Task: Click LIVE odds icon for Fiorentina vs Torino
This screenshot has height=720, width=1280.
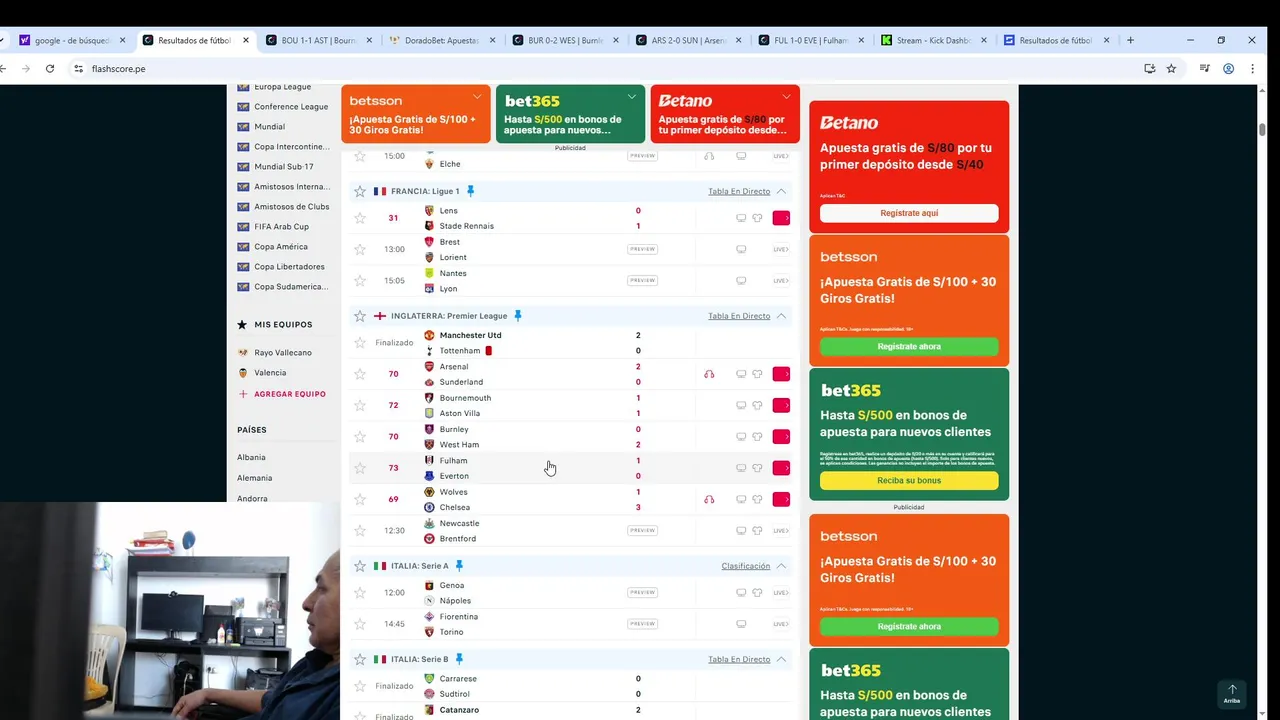Action: pyautogui.click(x=781, y=624)
